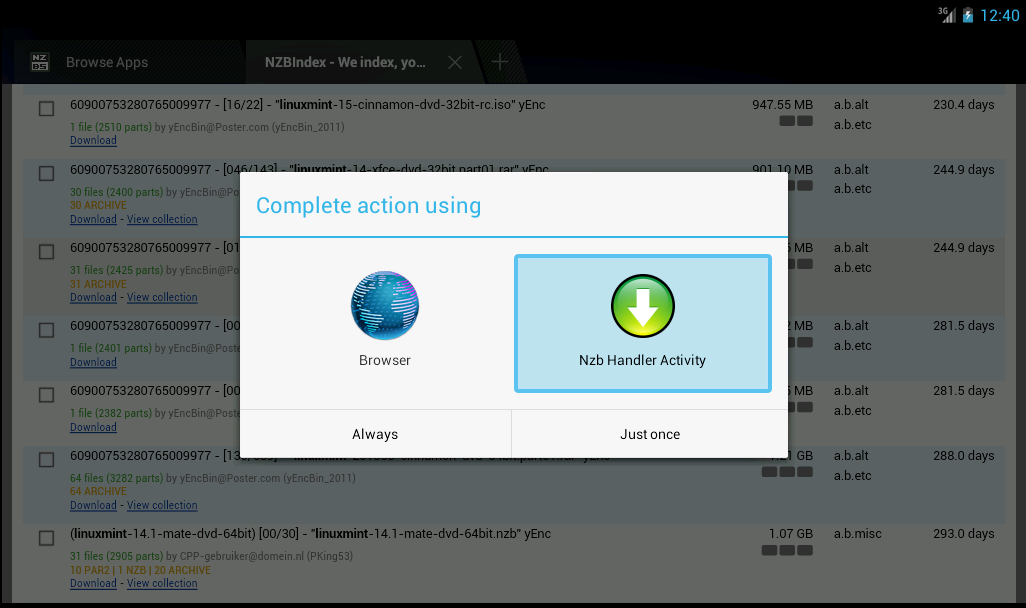Image resolution: width=1026 pixels, height=608 pixels.
Task: Close the NZBIndex tab
Action: (x=455, y=62)
